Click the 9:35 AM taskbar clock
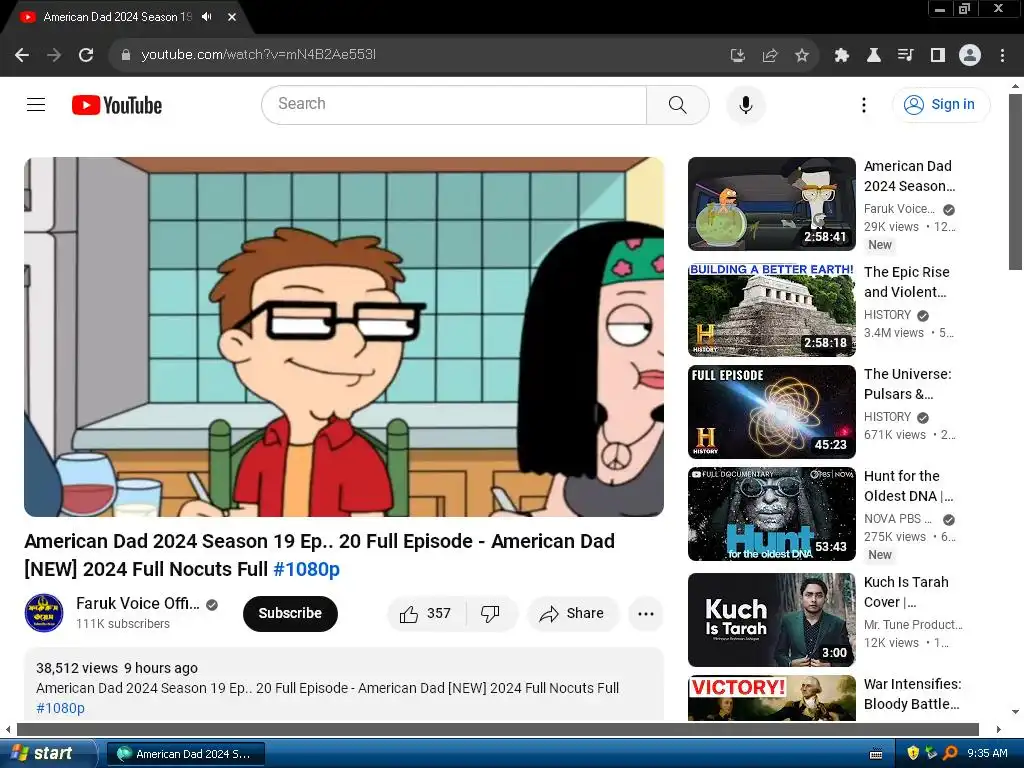This screenshot has height=768, width=1024. click(x=987, y=754)
